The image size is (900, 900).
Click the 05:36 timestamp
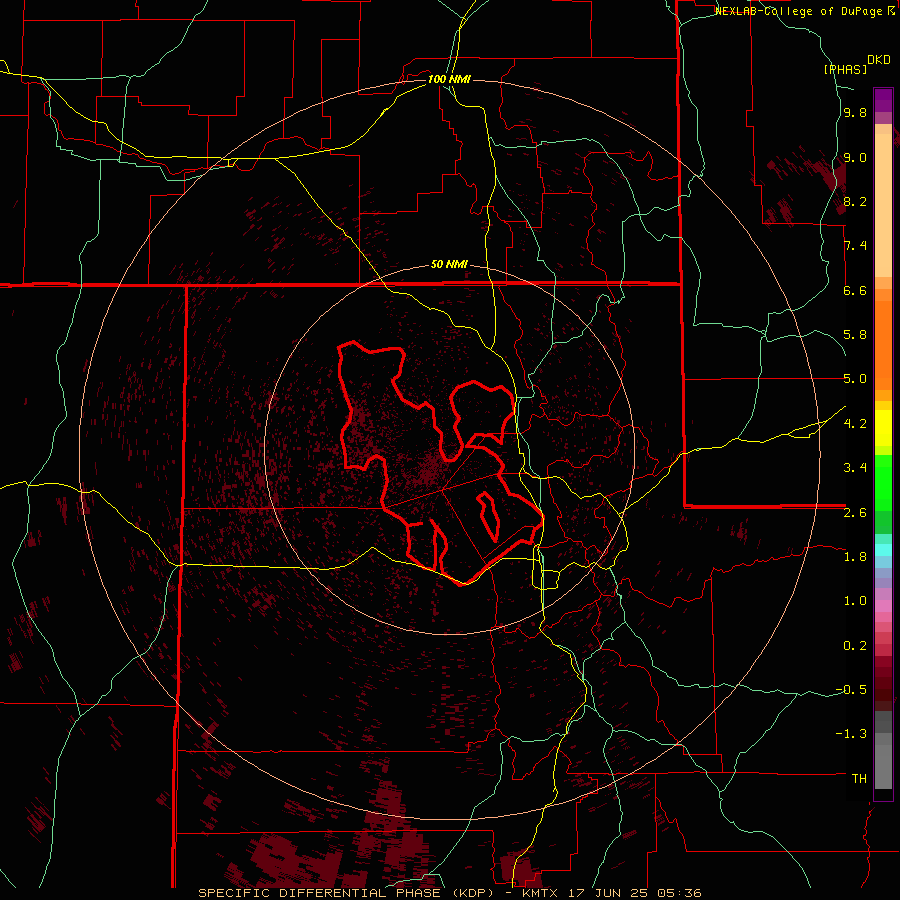pyautogui.click(x=680, y=893)
